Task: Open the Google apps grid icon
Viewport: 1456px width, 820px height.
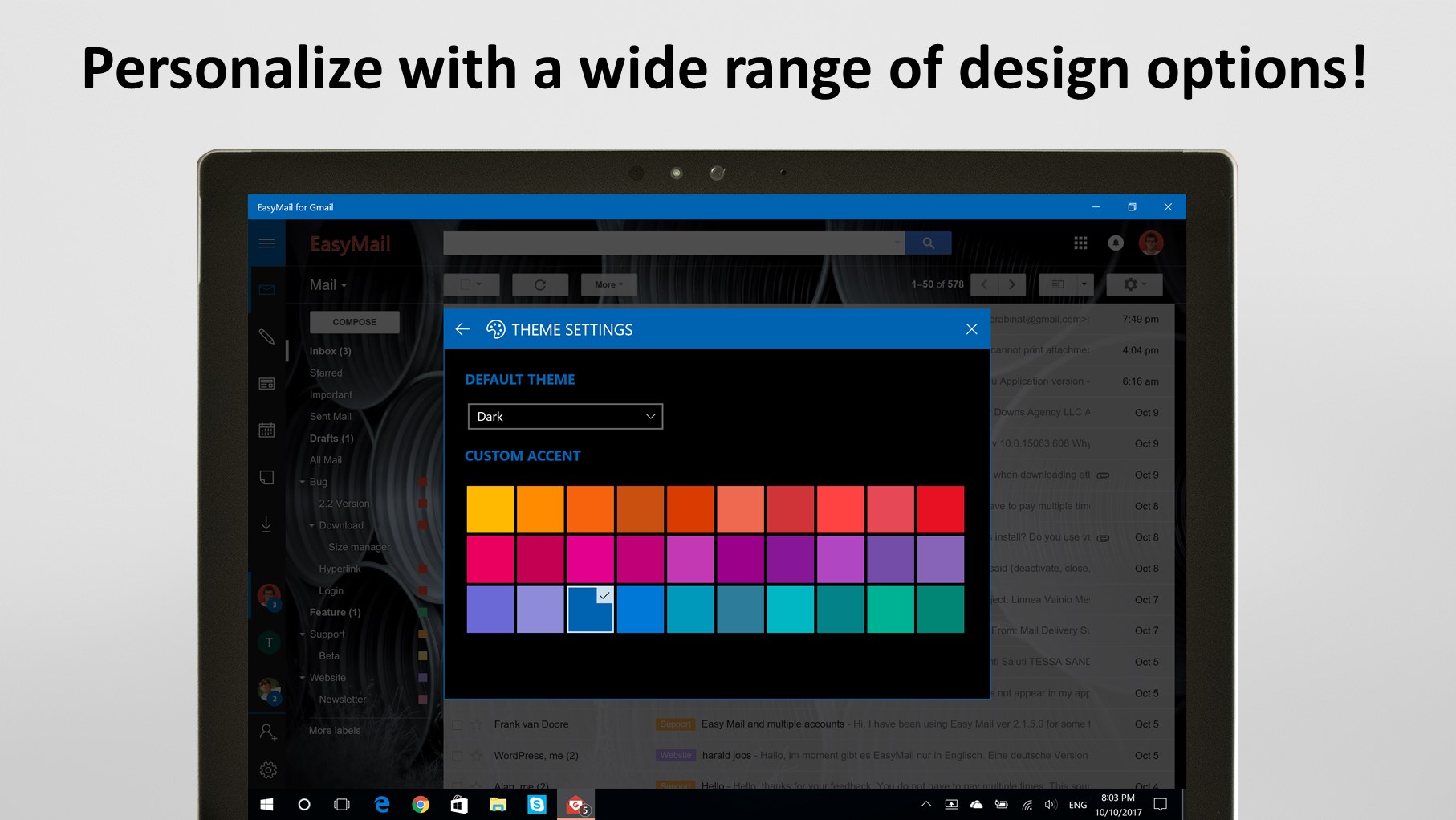Action: point(1080,243)
